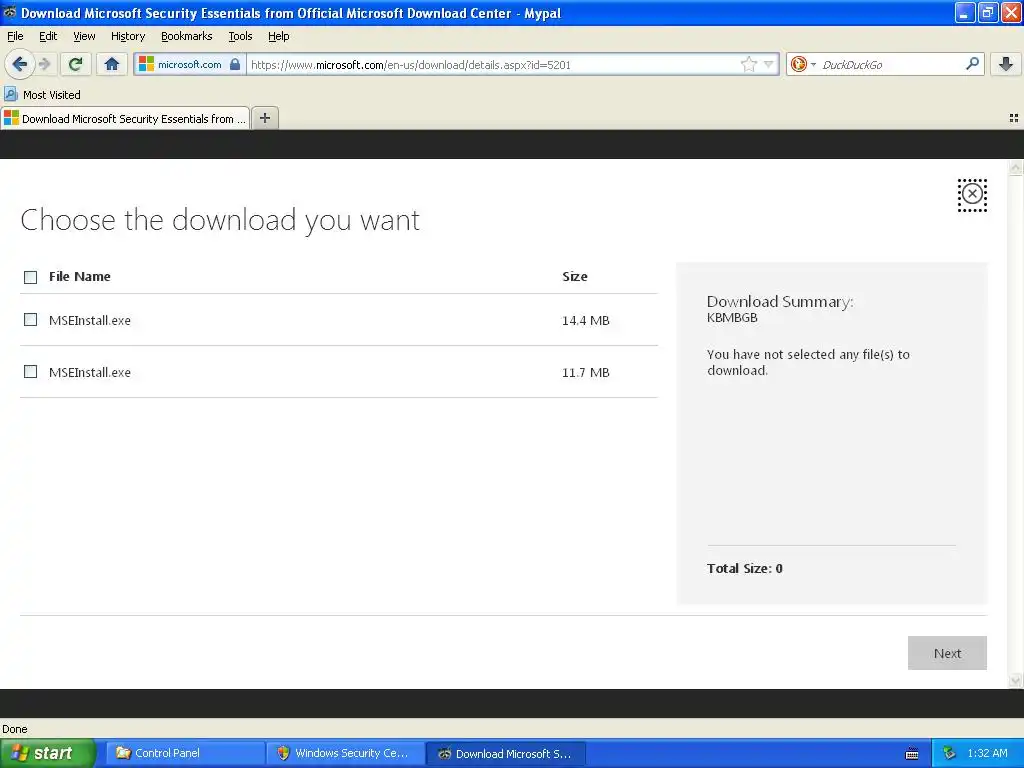Bookmark this page with the star icon
The image size is (1024, 768).
(x=748, y=64)
